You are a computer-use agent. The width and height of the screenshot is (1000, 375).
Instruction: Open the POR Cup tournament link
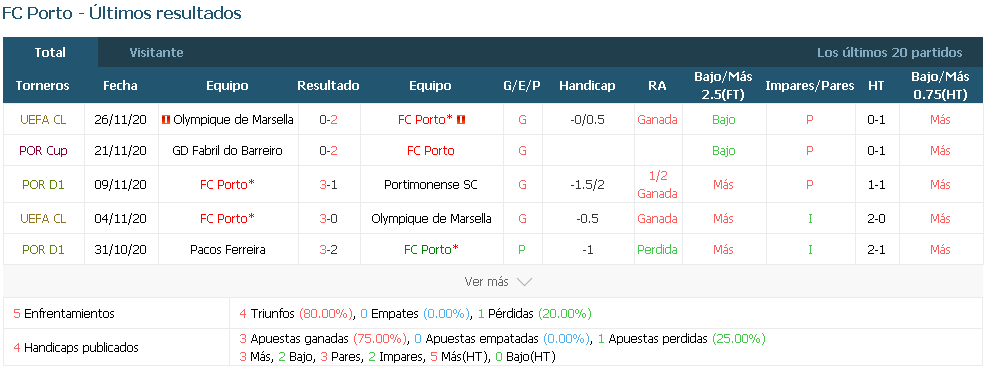pyautogui.click(x=43, y=151)
